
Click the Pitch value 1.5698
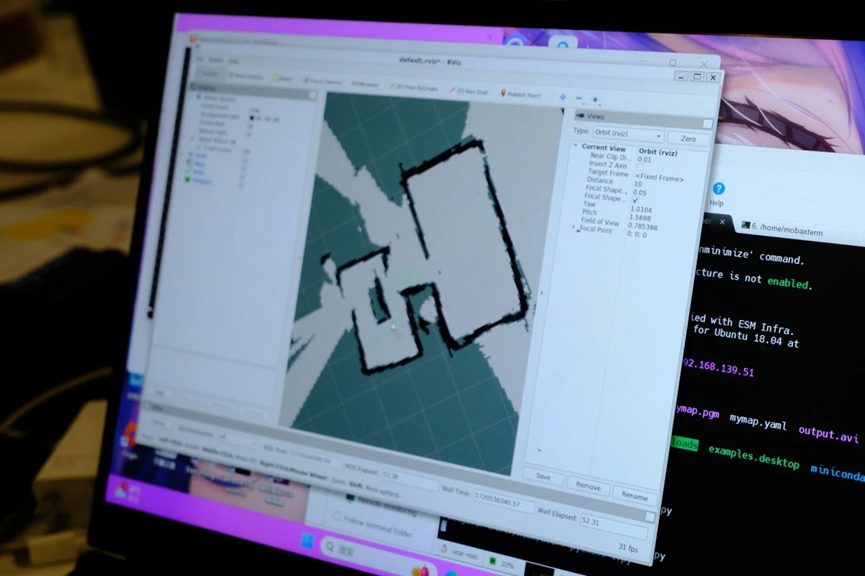[x=640, y=218]
